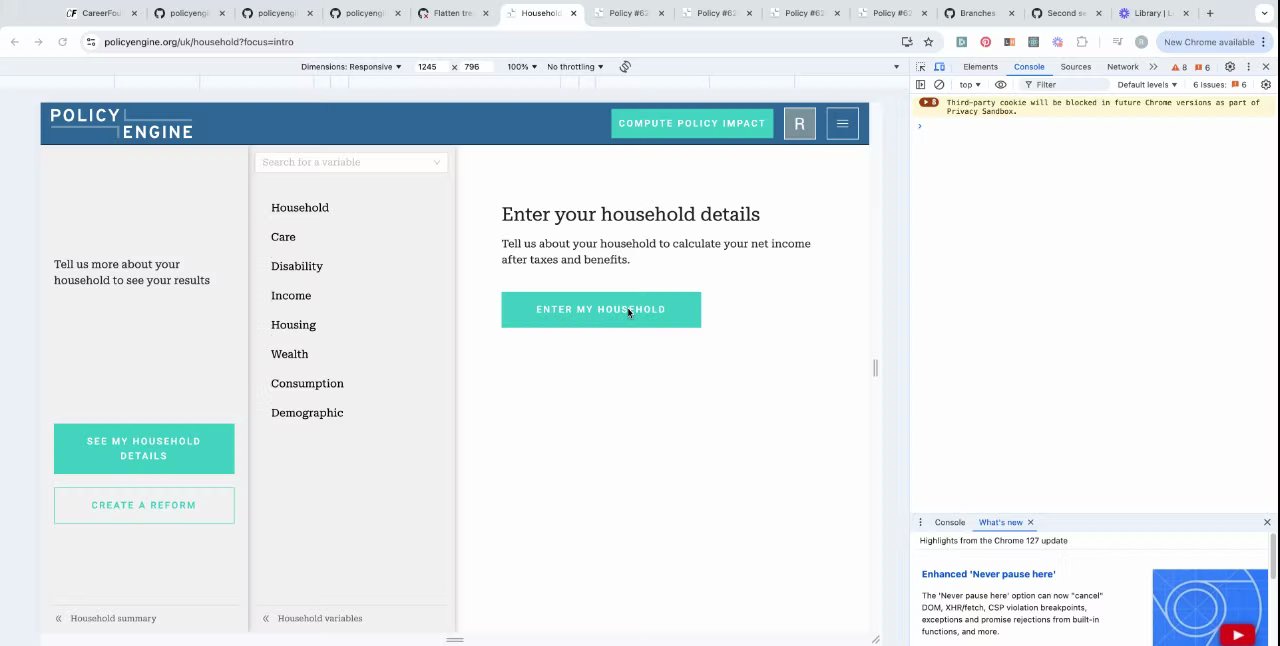Select the Income category
1280x646 pixels.
291,296
